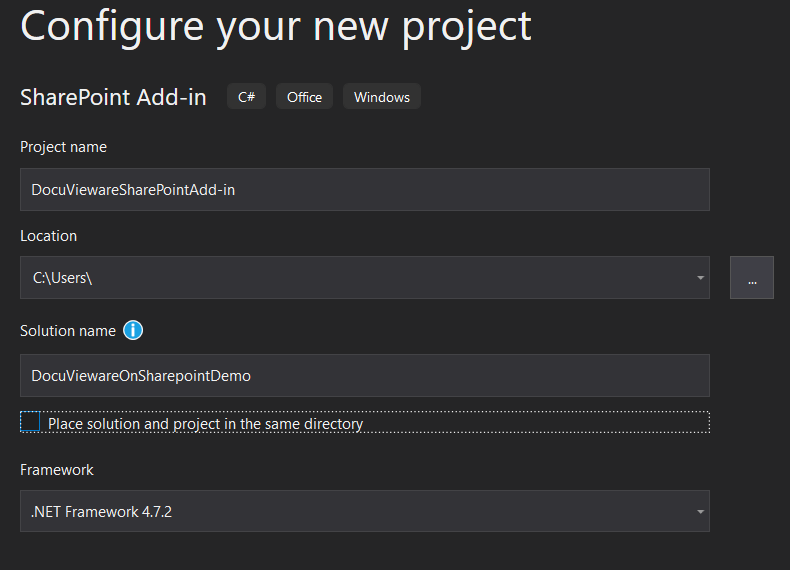Click the Project name label
Viewport: 790px width, 570px height.
click(x=63, y=147)
